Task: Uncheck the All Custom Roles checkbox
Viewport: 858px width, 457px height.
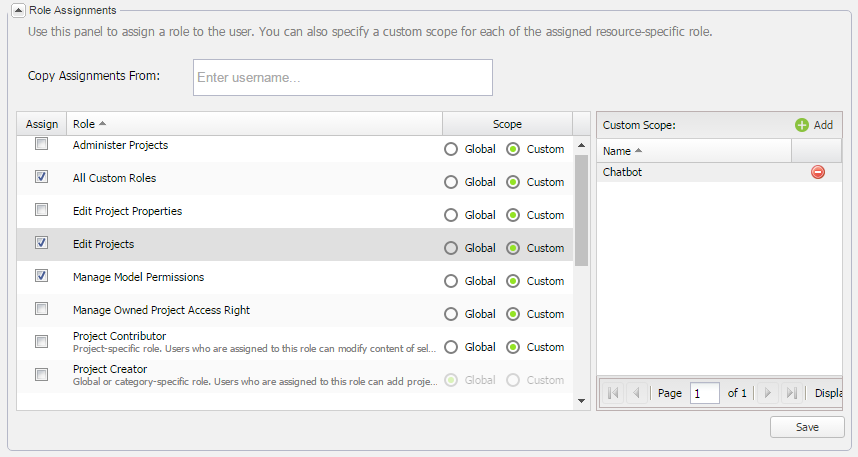Action: 42,177
